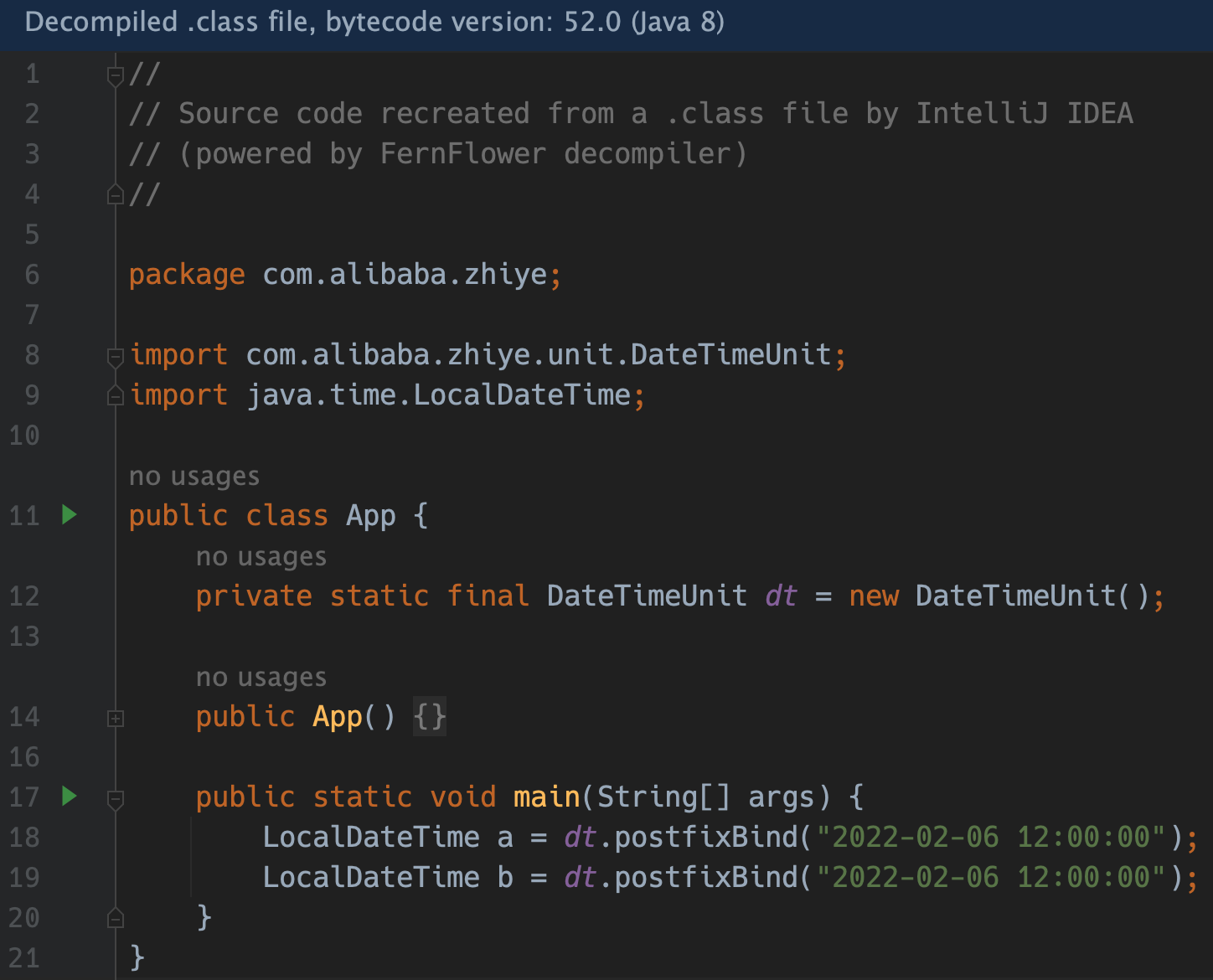This screenshot has width=1213, height=980.
Task: Click line number 6 in gutter
Action: point(33,275)
